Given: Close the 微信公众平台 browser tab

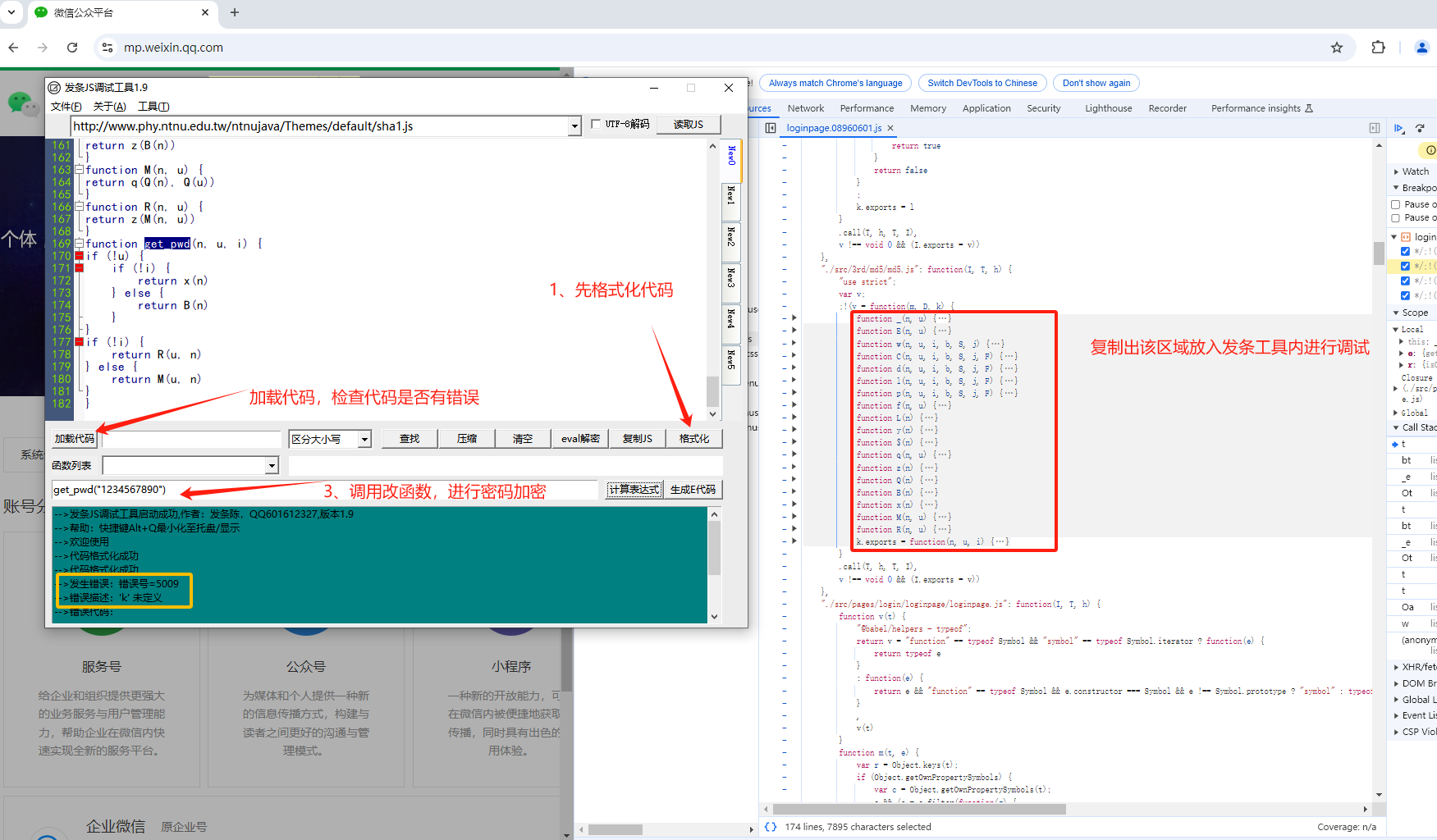Looking at the screenshot, I should [205, 12].
